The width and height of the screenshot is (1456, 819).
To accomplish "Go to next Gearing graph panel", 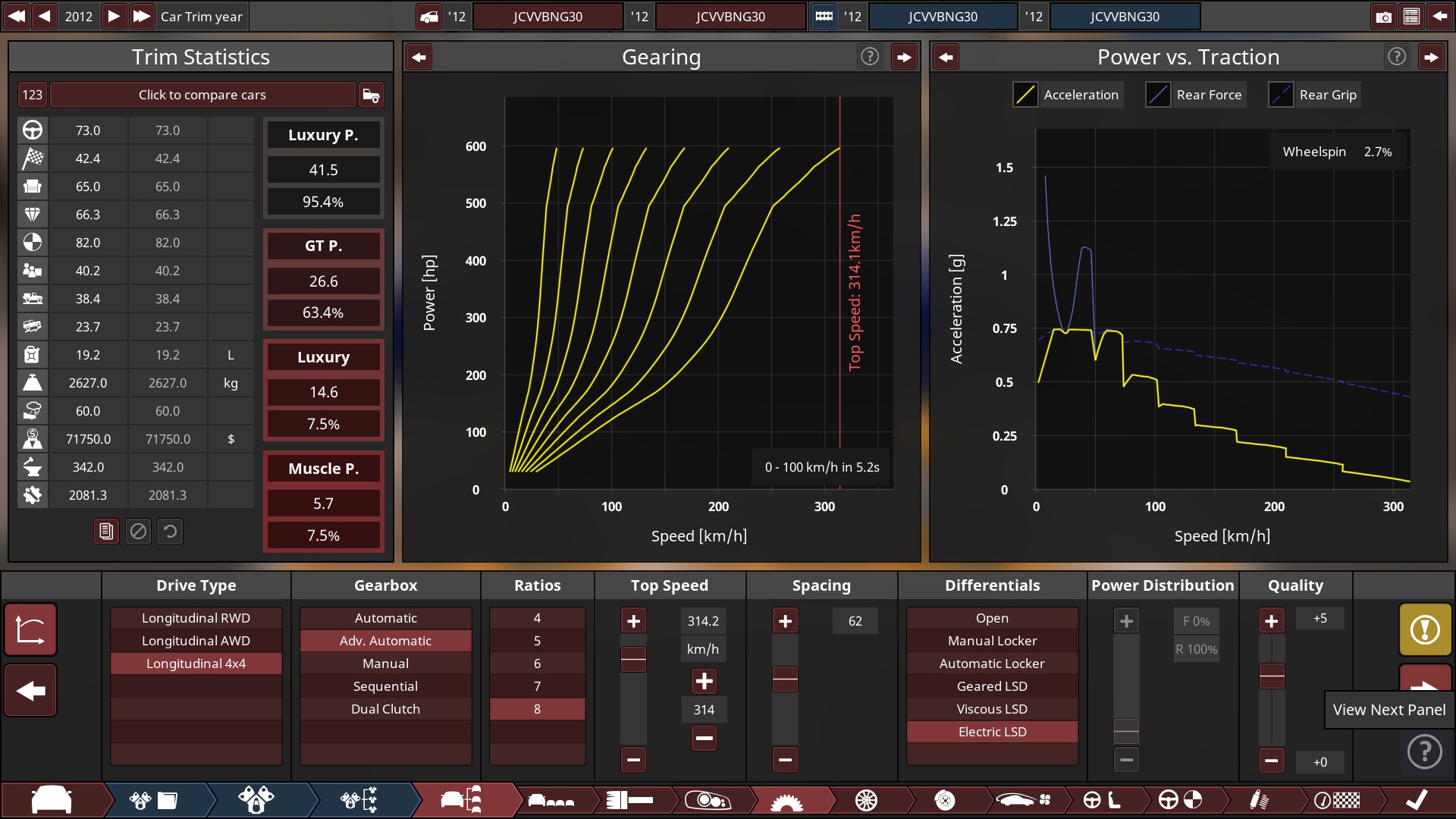I will 904,57.
